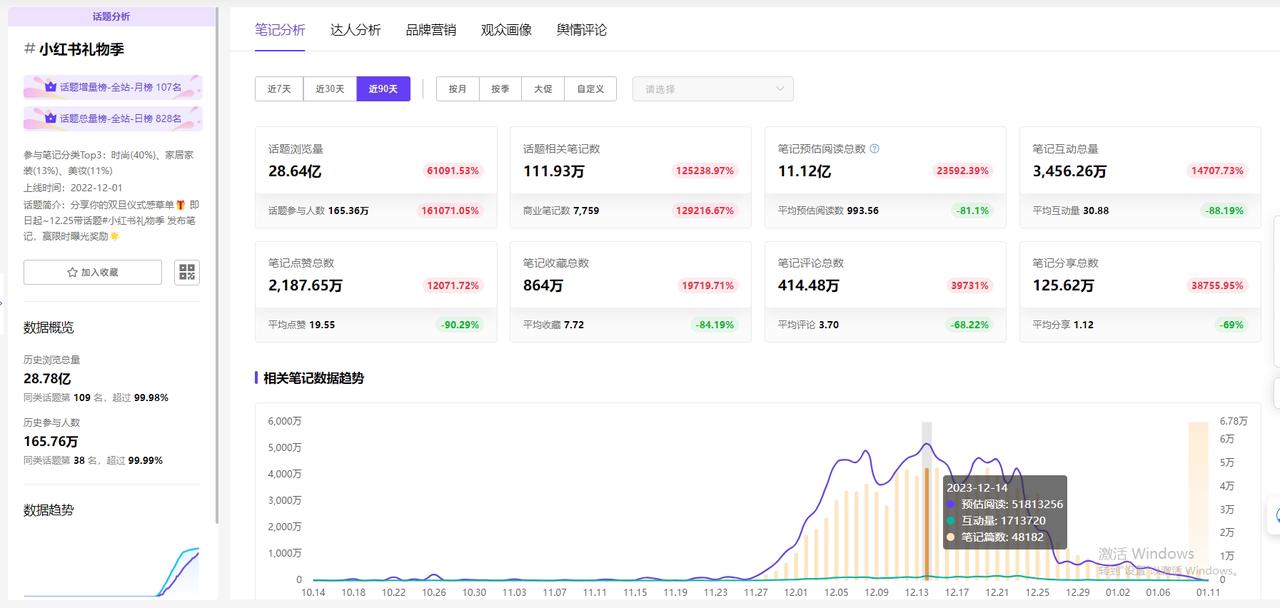
Task: Open the 舆情评论 tab
Action: 582,30
